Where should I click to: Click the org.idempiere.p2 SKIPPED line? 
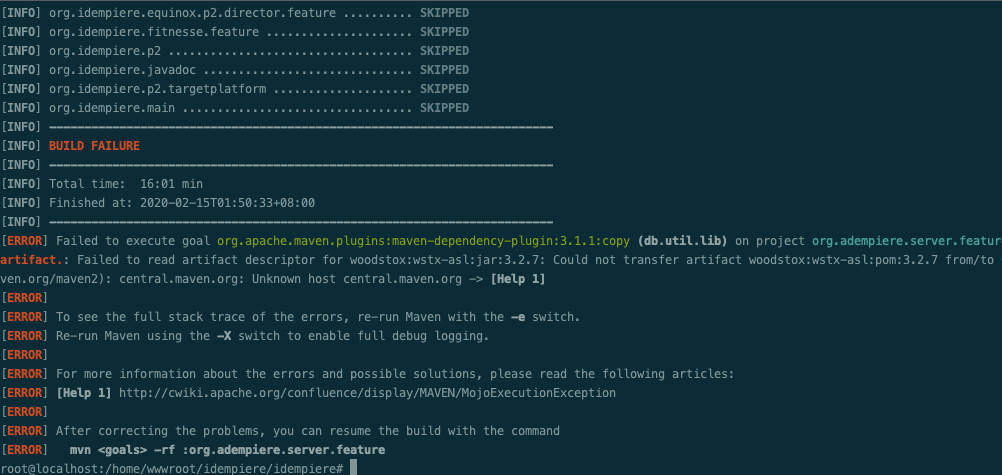pos(259,51)
